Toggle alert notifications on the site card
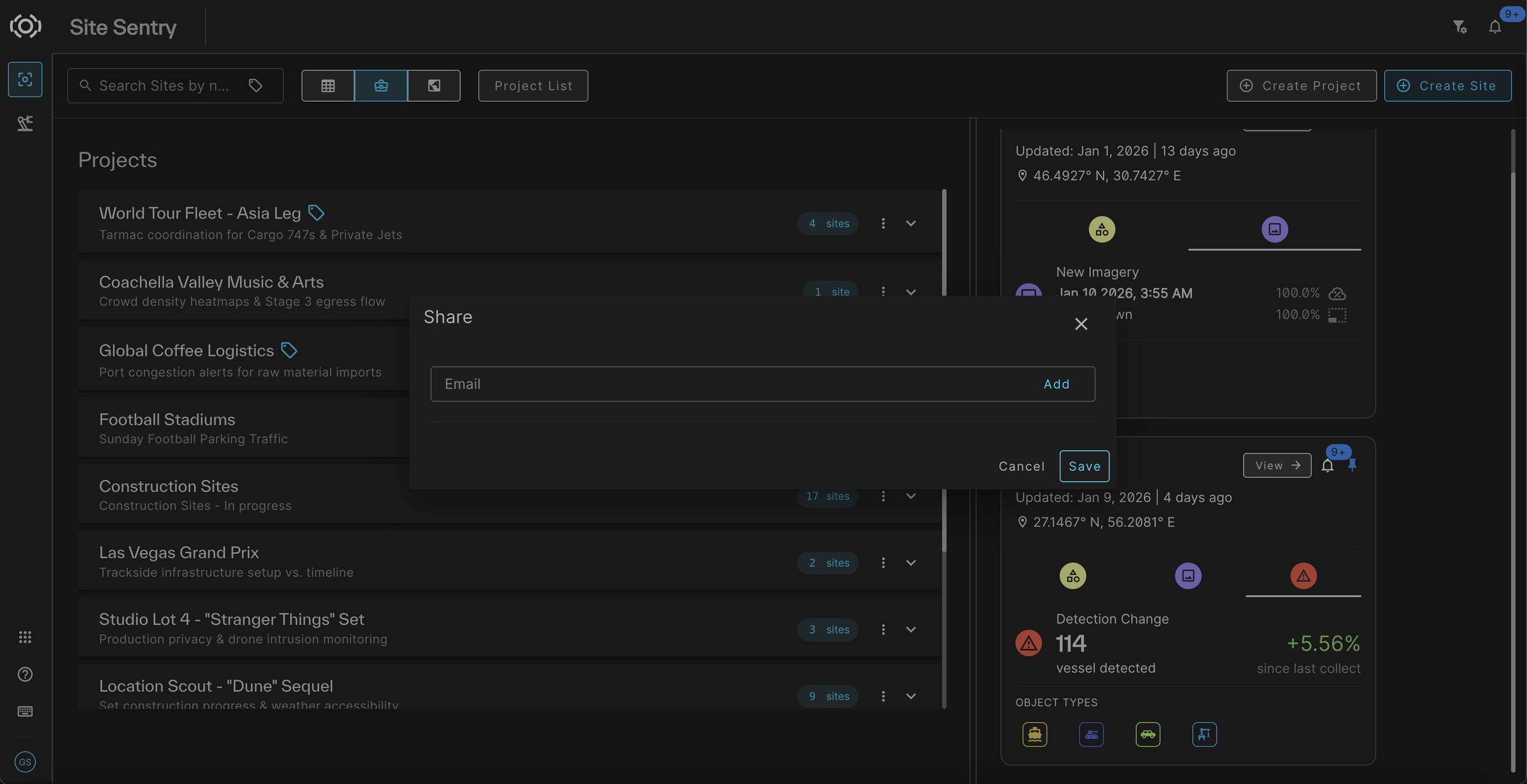The width and height of the screenshot is (1527, 784). click(x=1327, y=465)
